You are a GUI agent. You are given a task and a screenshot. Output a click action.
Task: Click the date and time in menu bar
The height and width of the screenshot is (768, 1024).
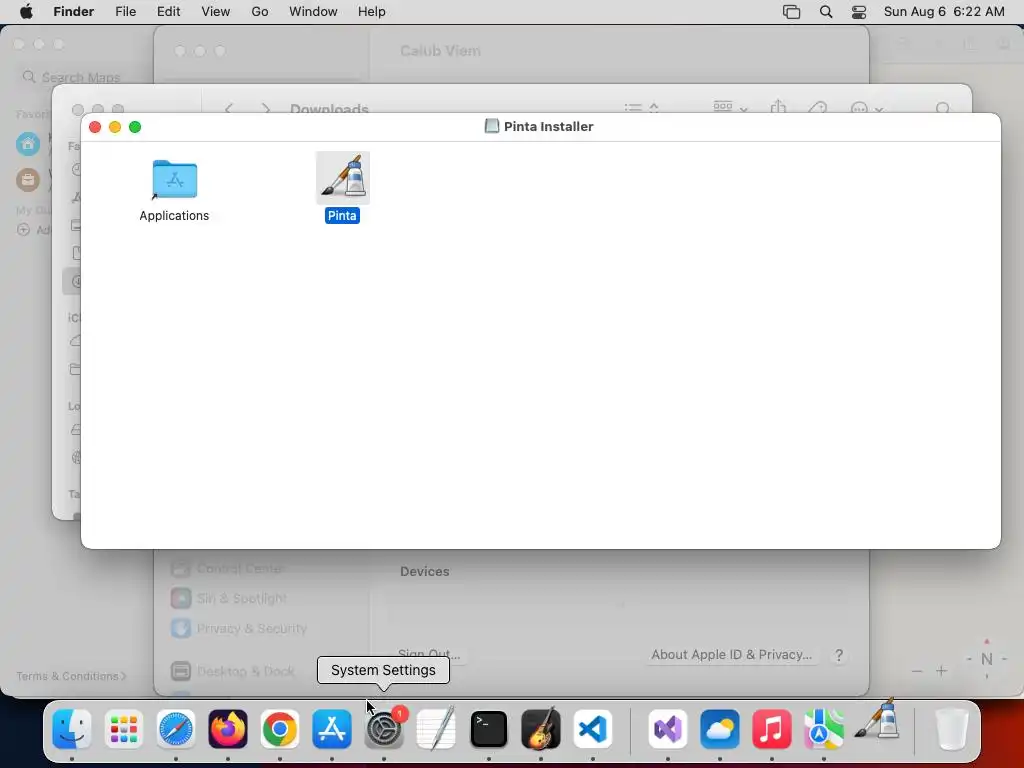[944, 12]
